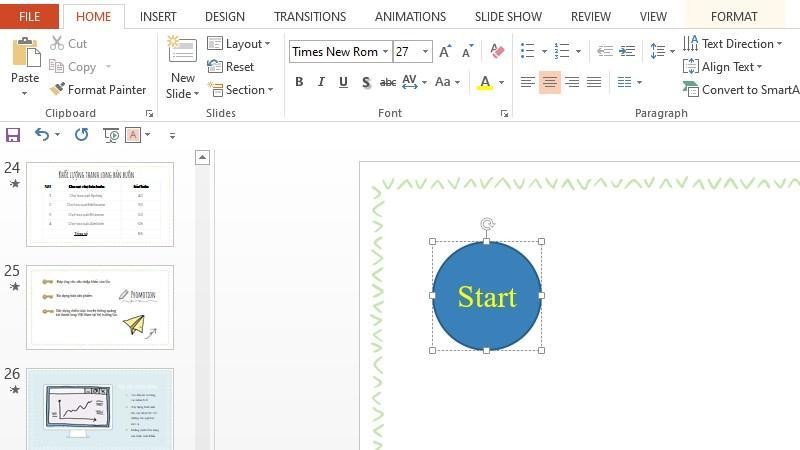Clear all formatting with the eraser icon

click(x=497, y=51)
